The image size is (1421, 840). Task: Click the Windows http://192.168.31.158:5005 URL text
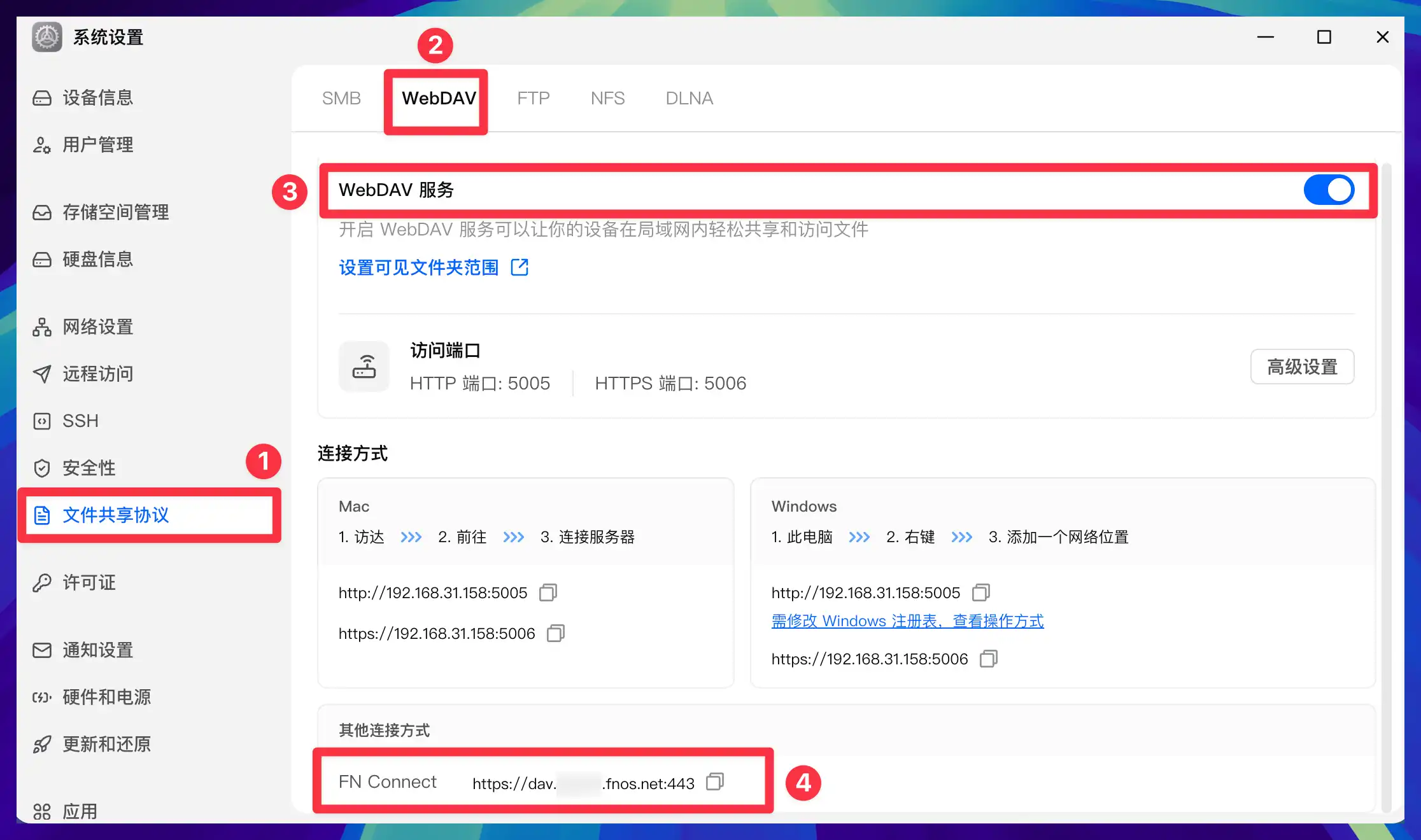click(866, 593)
